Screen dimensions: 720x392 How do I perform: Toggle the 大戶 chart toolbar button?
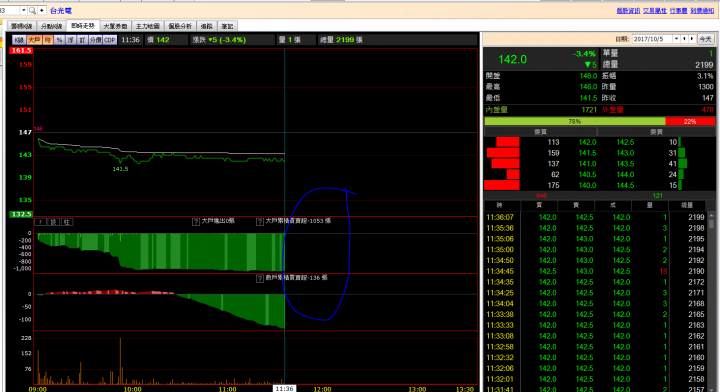(x=34, y=40)
